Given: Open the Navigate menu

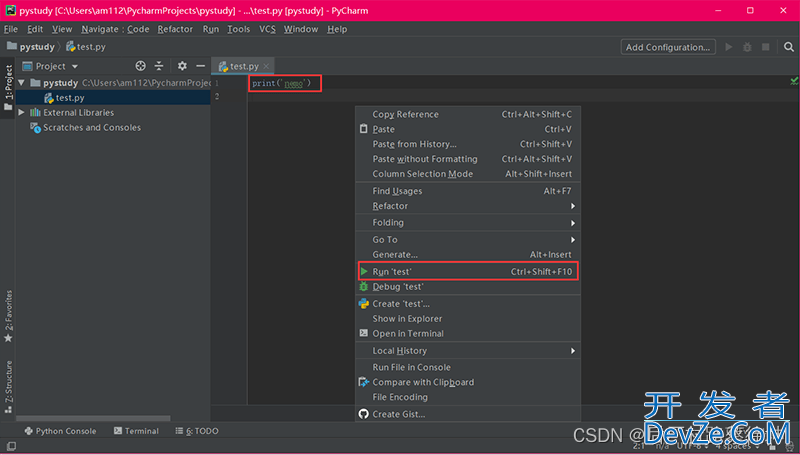Looking at the screenshot, I should [x=100, y=29].
